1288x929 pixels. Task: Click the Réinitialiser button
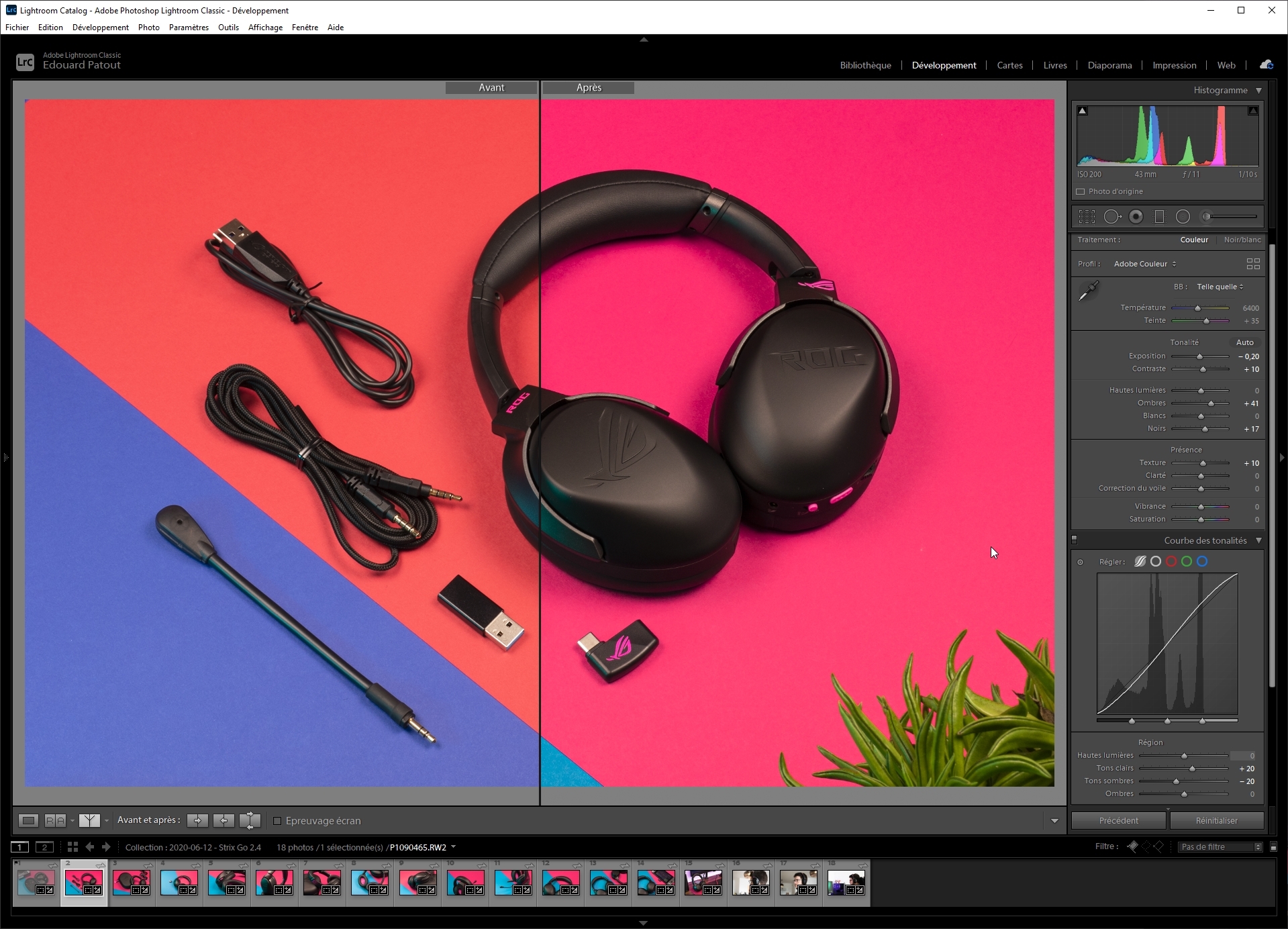coord(1216,820)
